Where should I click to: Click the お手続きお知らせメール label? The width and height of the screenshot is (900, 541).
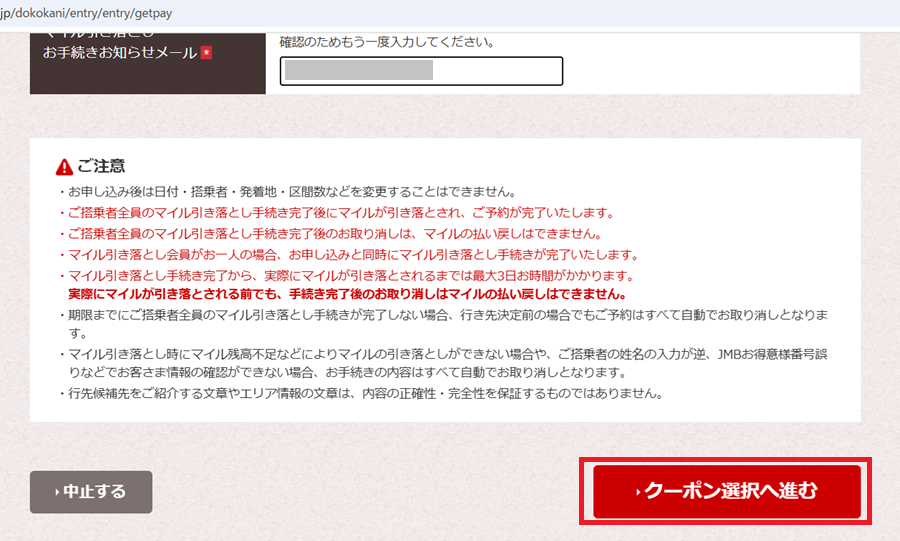pyautogui.click(x=120, y=52)
